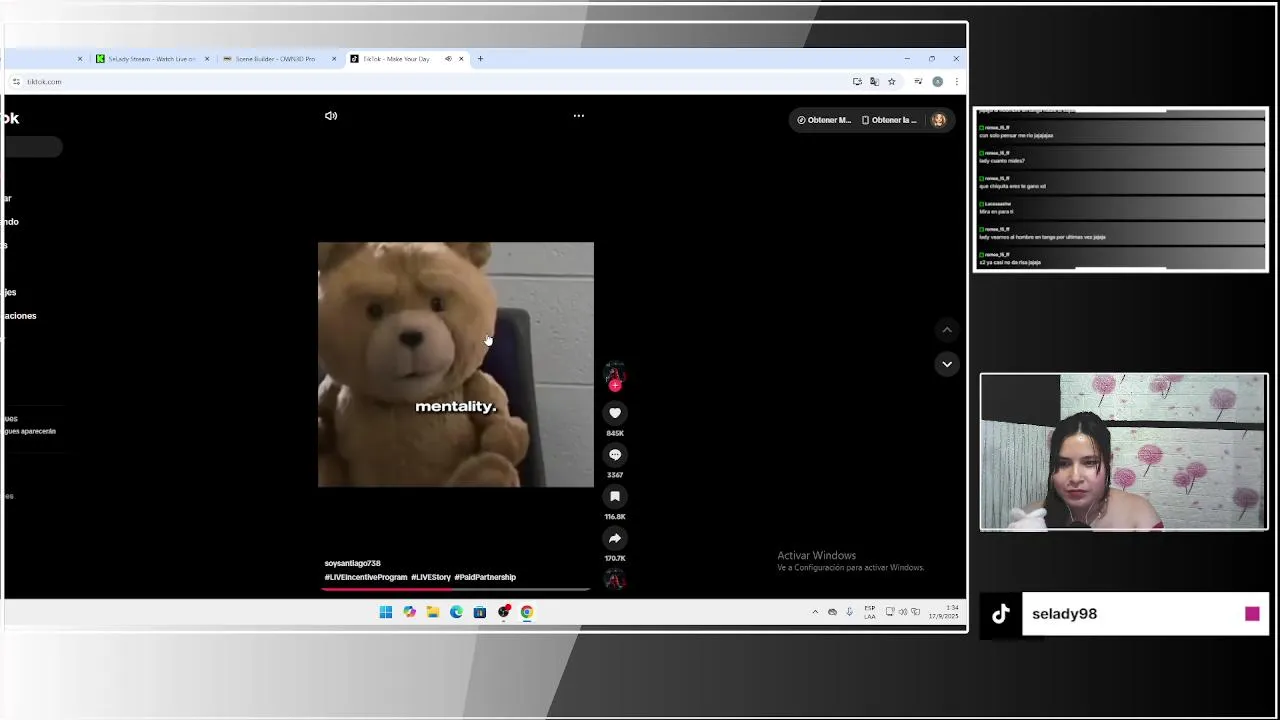Open the profile avatar menu in the TikTok header
Screen dimensions: 1280x720
pyautogui.click(x=939, y=120)
